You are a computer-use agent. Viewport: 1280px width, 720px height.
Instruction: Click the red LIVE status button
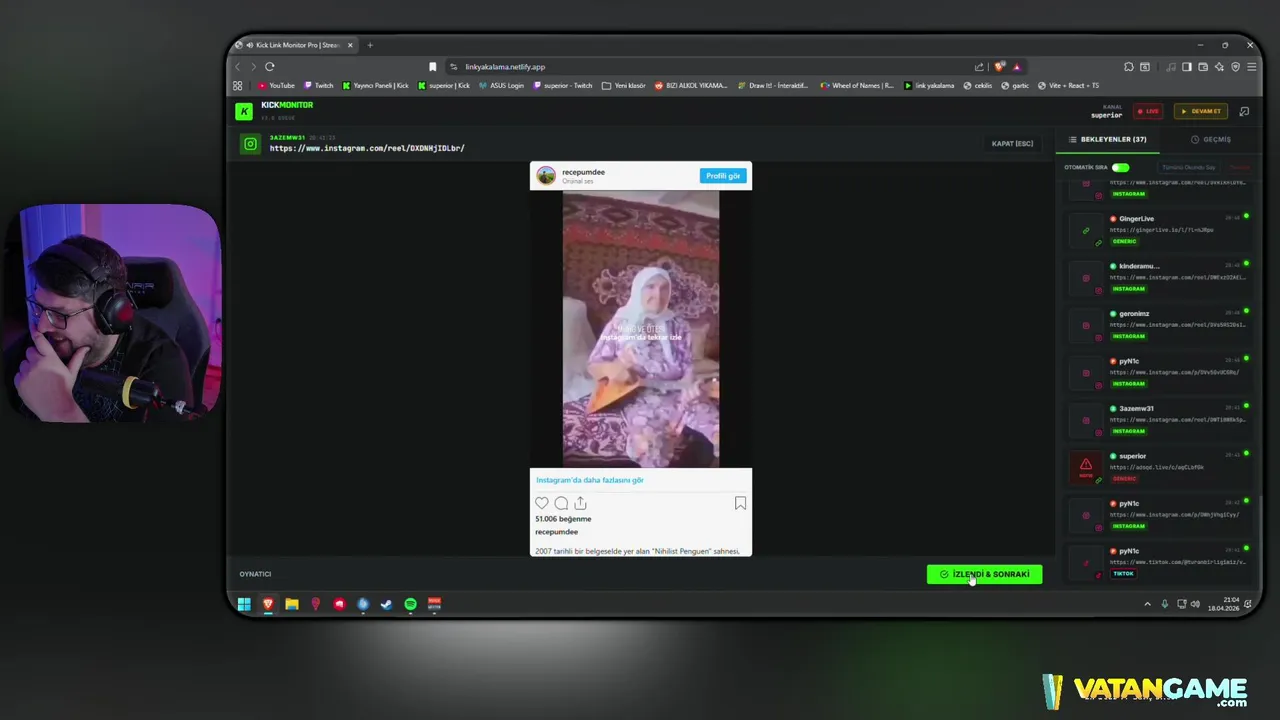click(x=1148, y=111)
